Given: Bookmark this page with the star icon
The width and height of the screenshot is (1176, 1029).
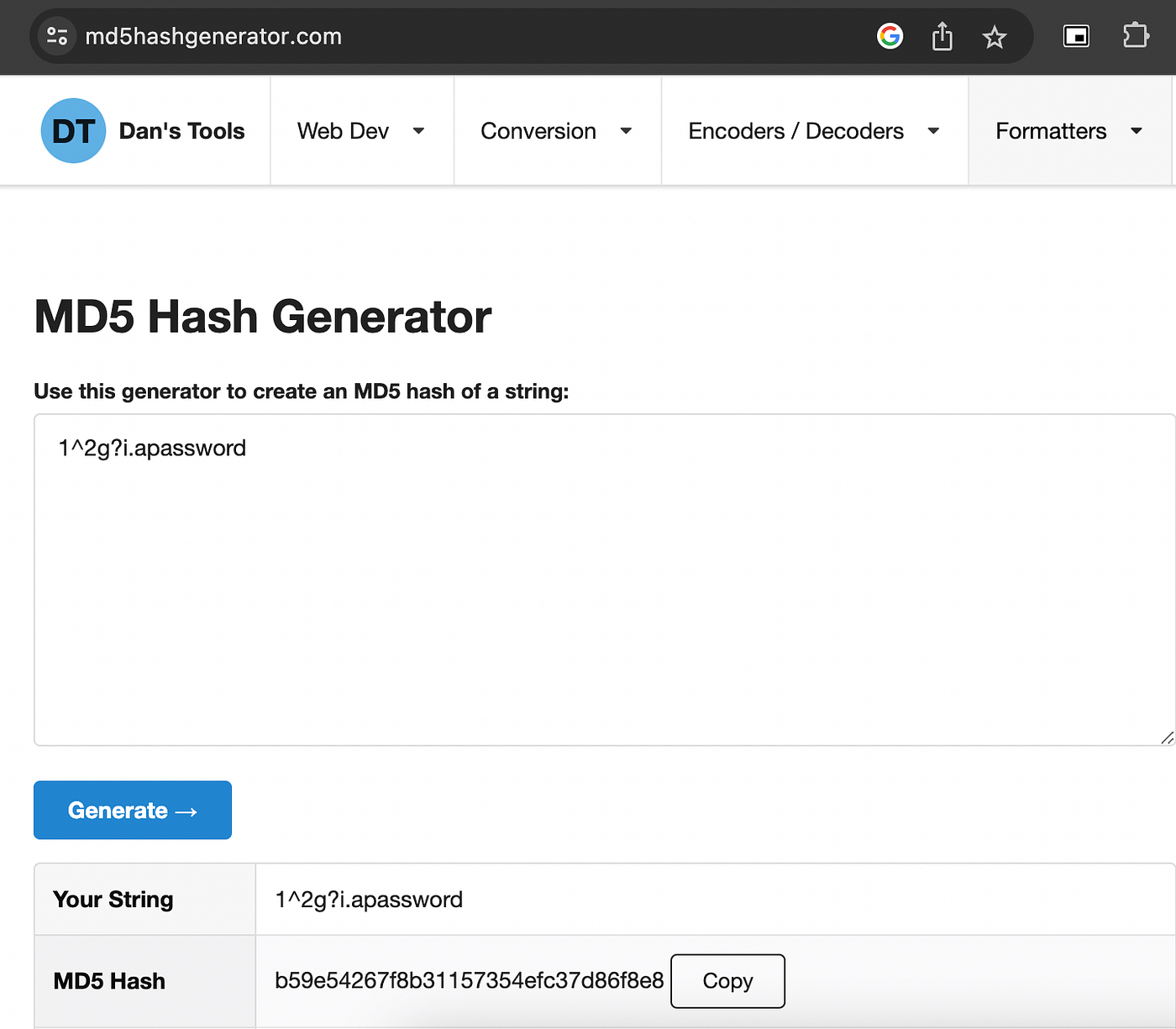Looking at the screenshot, I should [995, 37].
